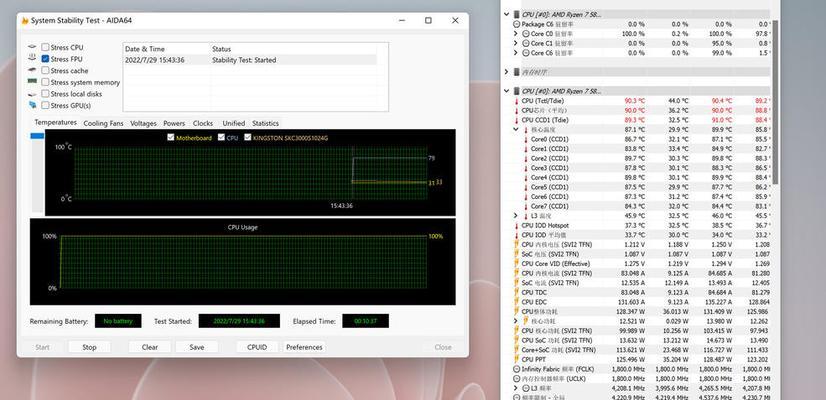This screenshot has height=400, width=826.
Task: Switch to the Powers tab
Action: (174, 123)
